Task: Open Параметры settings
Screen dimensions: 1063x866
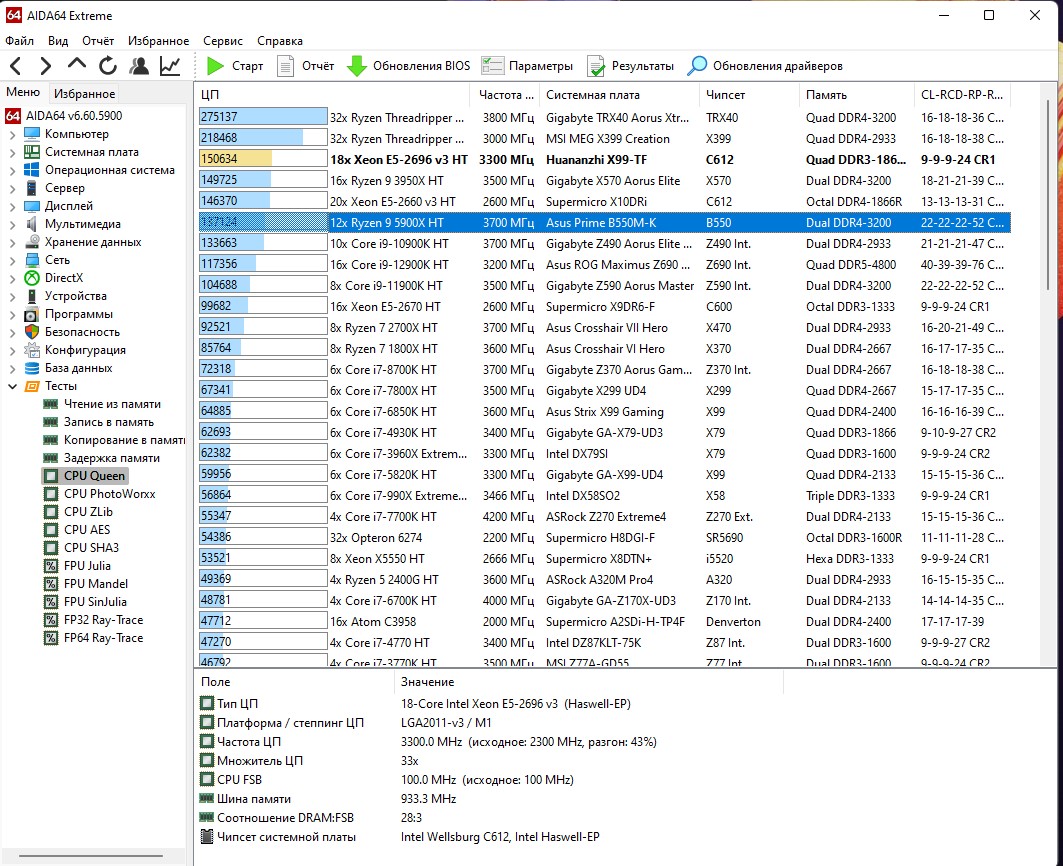Action: point(527,66)
